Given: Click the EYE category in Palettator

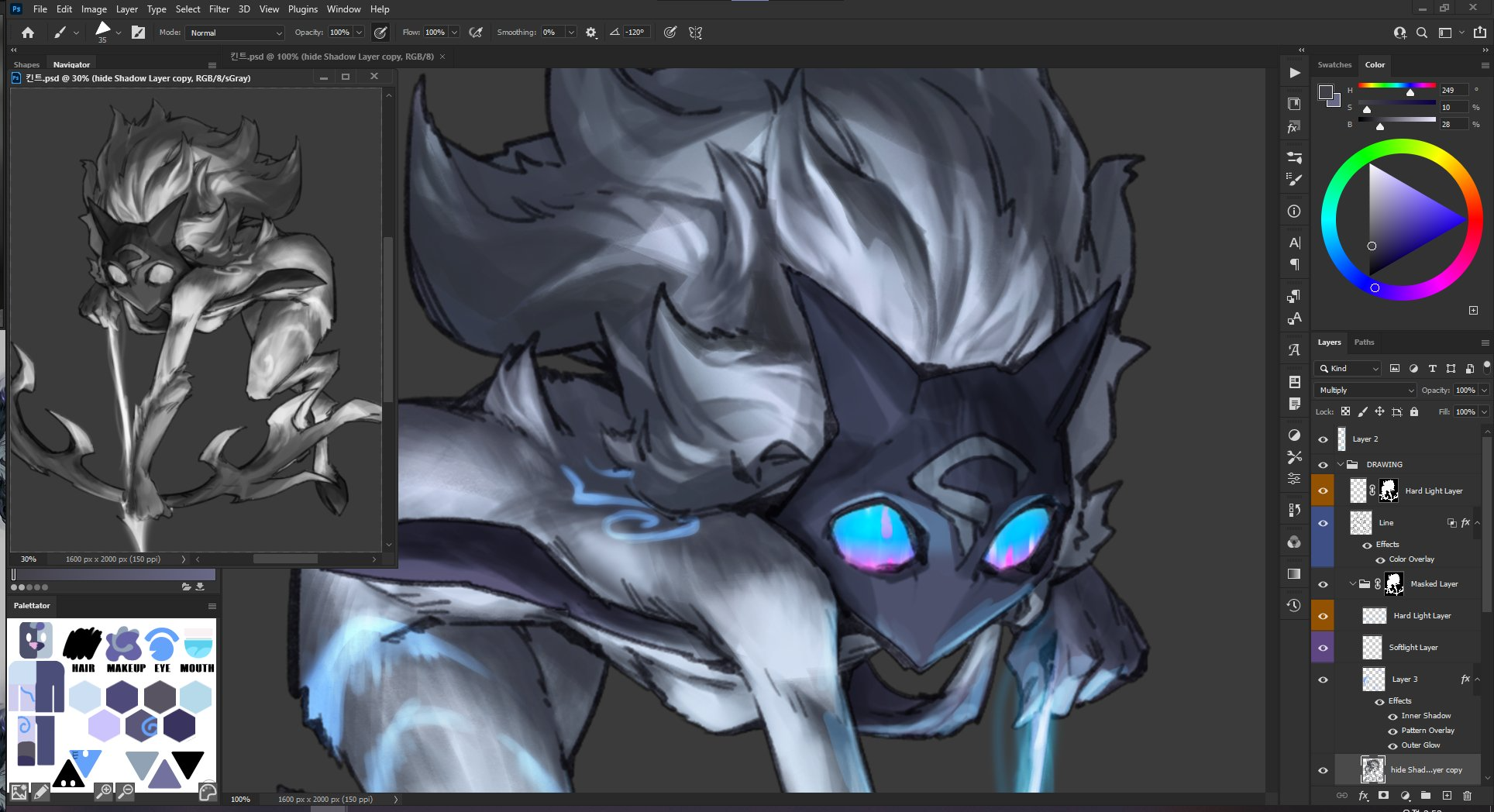Looking at the screenshot, I should click(x=162, y=651).
